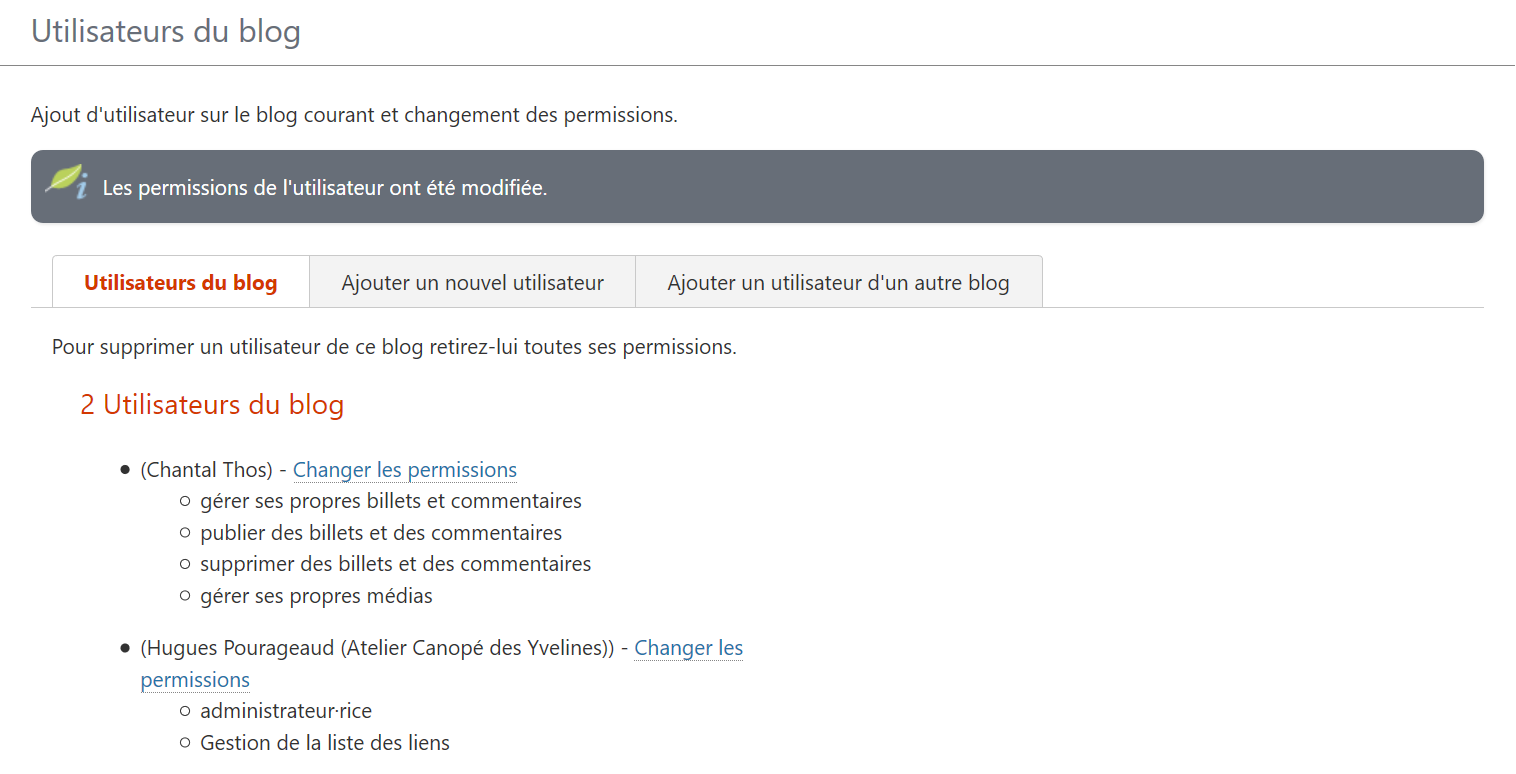Click the 'gérer ses propres médias' permission
The width and height of the screenshot is (1516, 774).
316,596
